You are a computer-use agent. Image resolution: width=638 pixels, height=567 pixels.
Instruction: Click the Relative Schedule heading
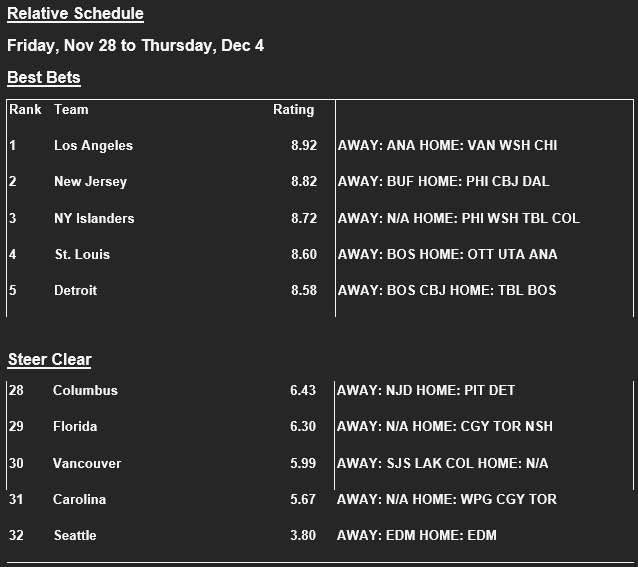75,14
